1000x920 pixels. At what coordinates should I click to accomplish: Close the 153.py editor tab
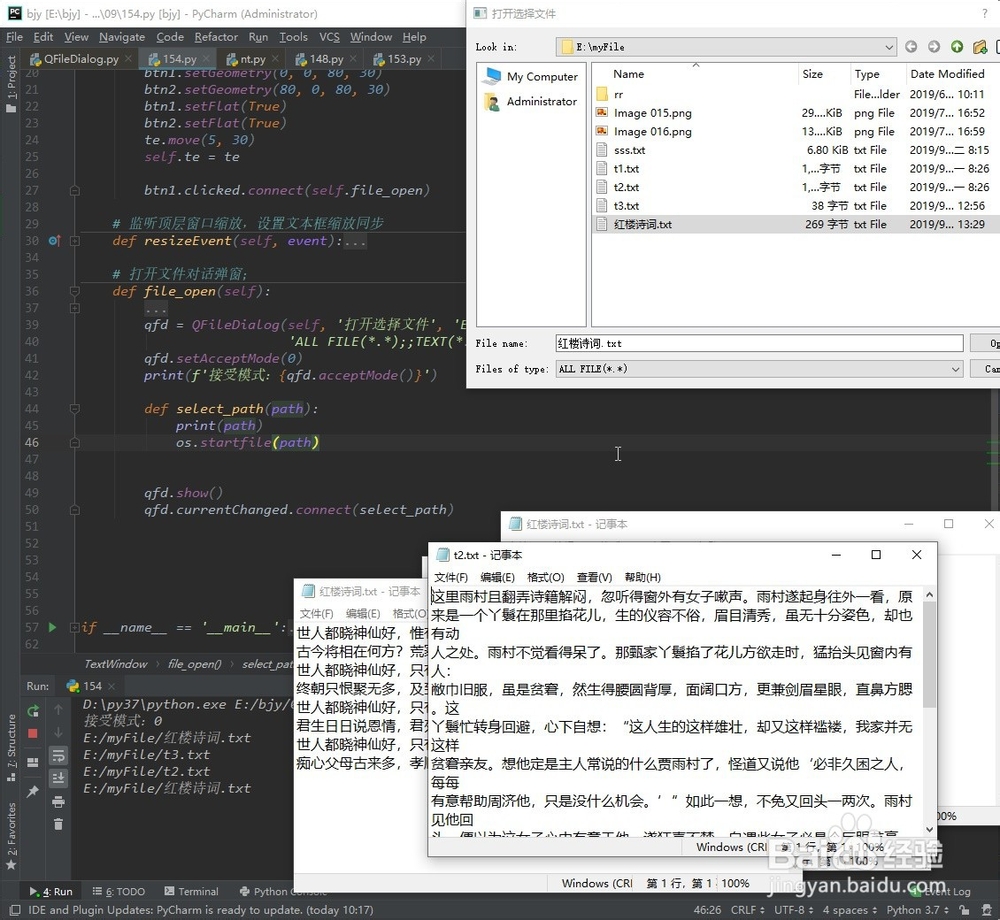(x=431, y=59)
